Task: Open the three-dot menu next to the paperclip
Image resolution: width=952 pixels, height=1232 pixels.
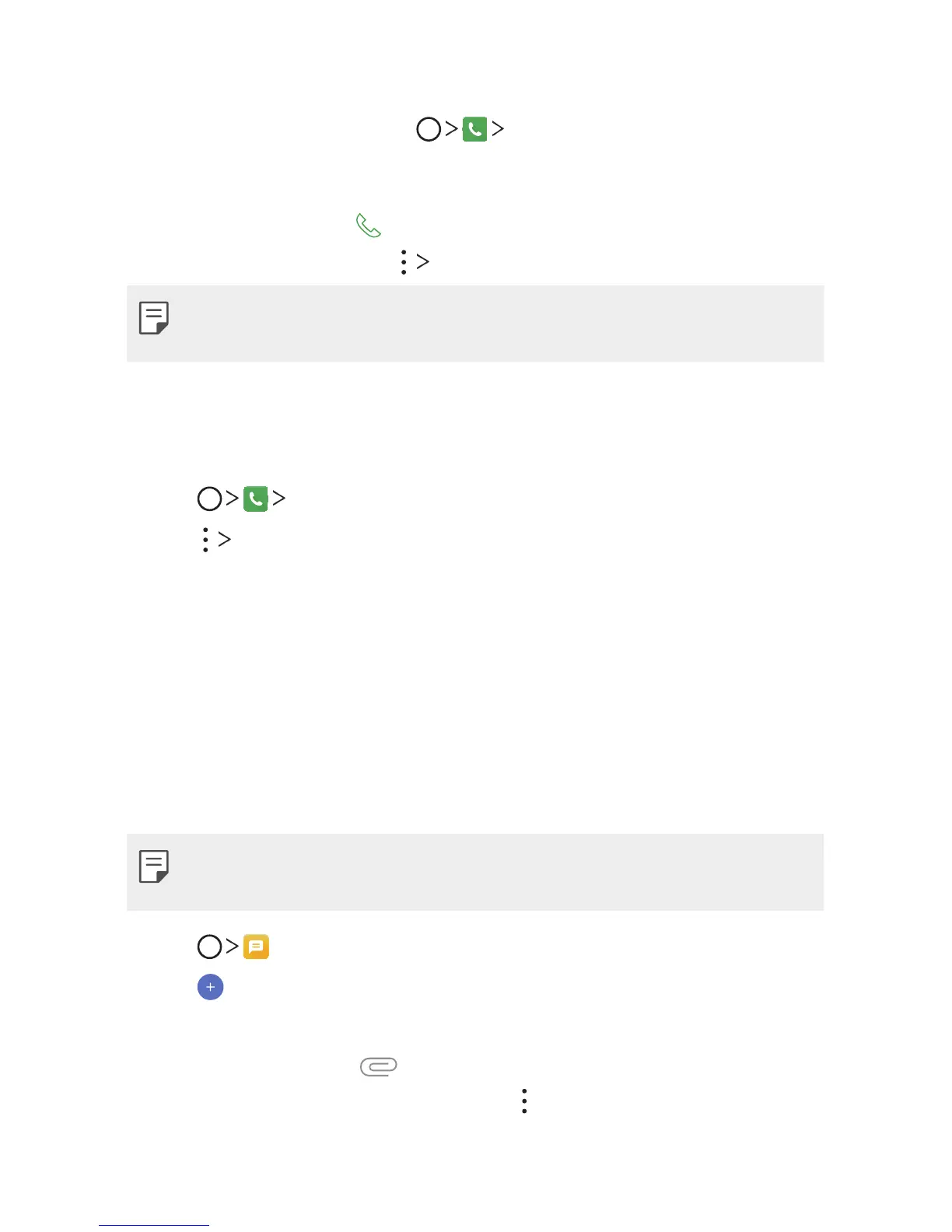Action: (x=524, y=1101)
